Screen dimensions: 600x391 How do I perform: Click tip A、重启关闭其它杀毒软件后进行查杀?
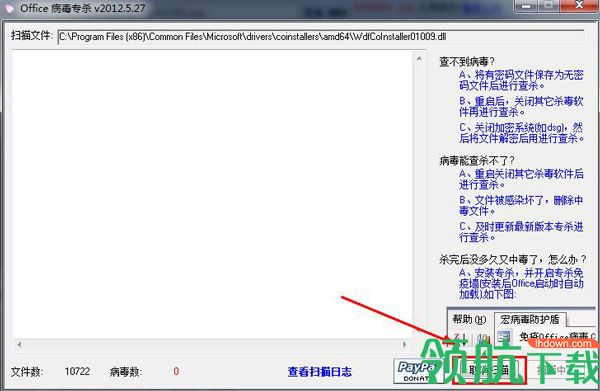click(x=521, y=179)
